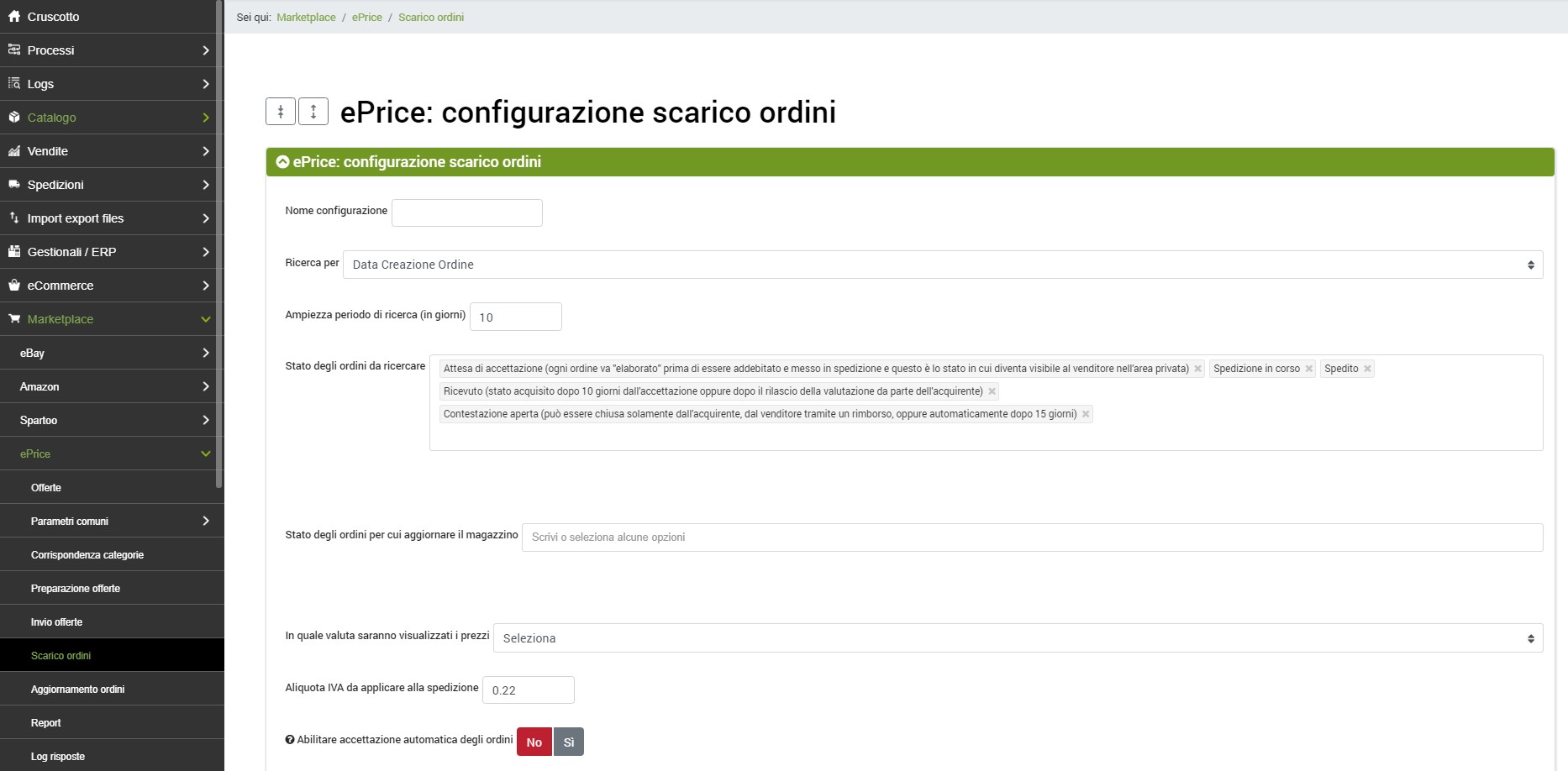This screenshot has height=771, width=1568.
Task: Click the chevron icon in green panel header
Action: [x=282, y=162]
